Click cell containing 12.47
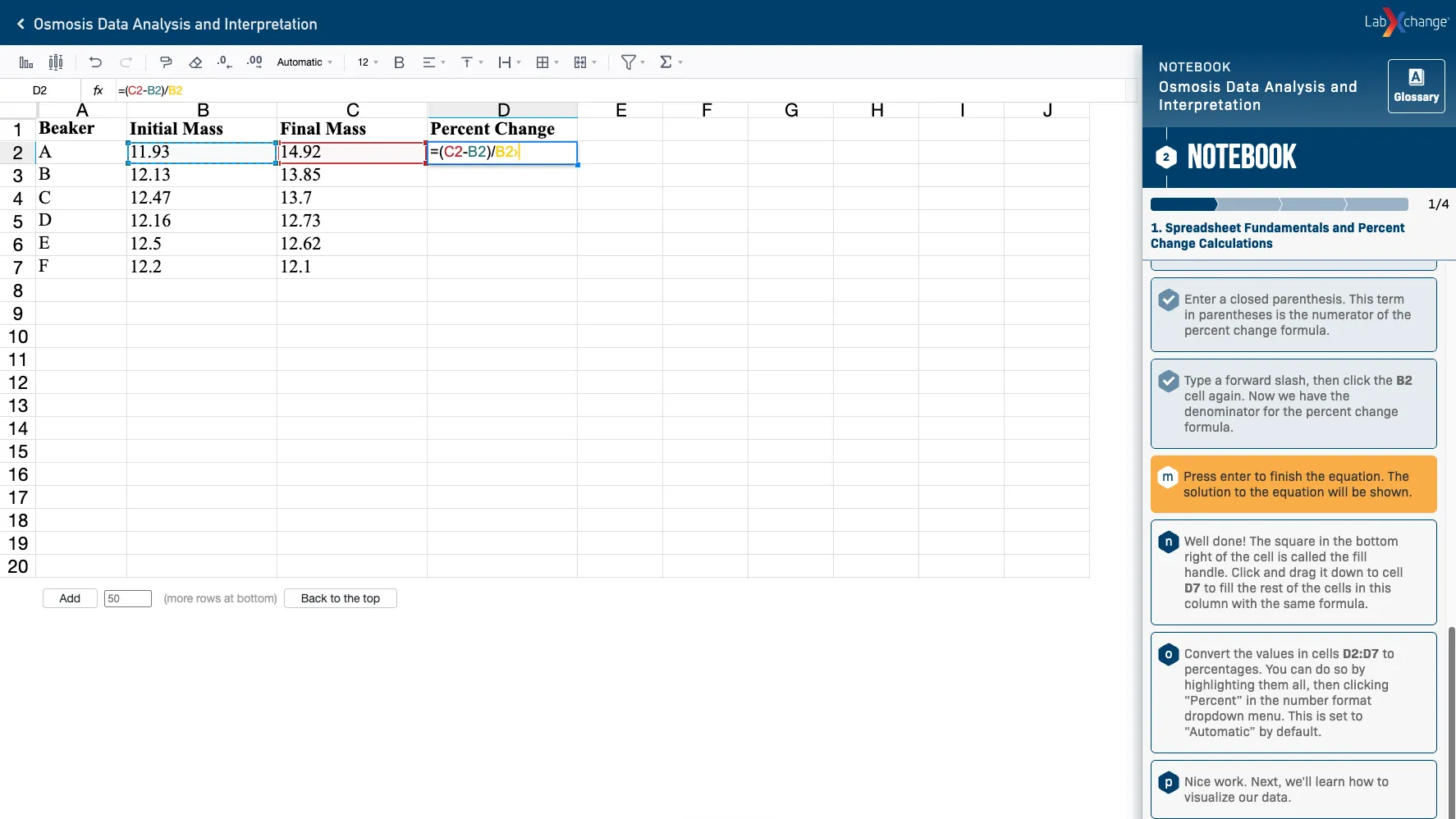The height and width of the screenshot is (819, 1456). point(202,198)
